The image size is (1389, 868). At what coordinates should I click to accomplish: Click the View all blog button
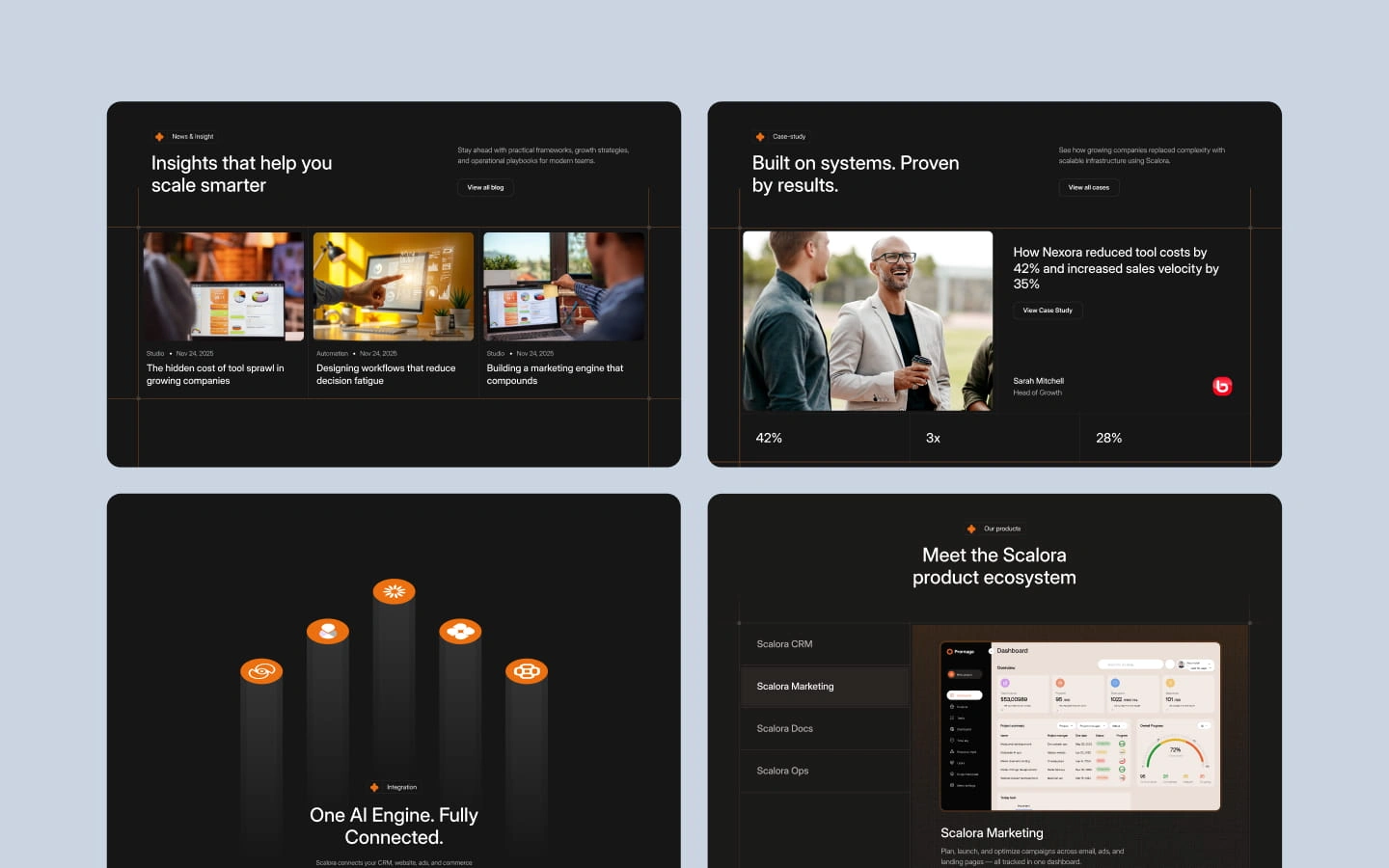pyautogui.click(x=485, y=187)
